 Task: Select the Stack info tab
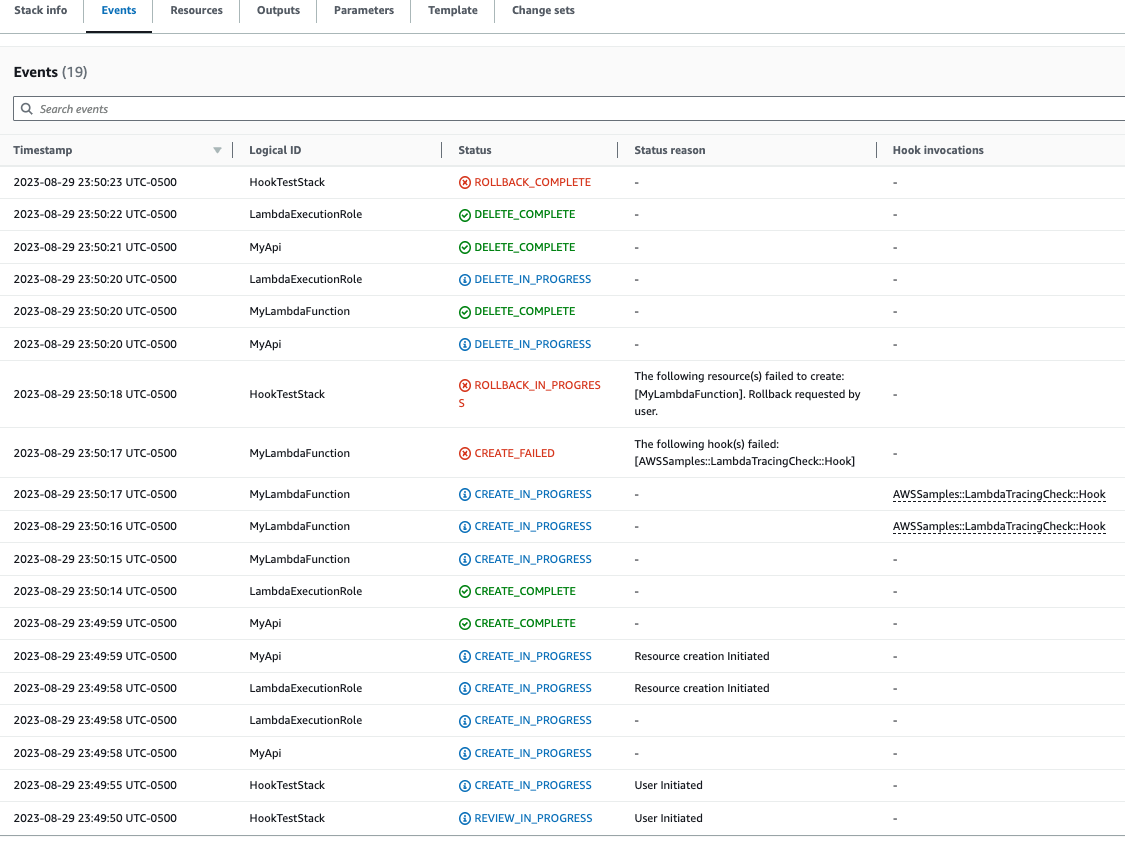(40, 10)
